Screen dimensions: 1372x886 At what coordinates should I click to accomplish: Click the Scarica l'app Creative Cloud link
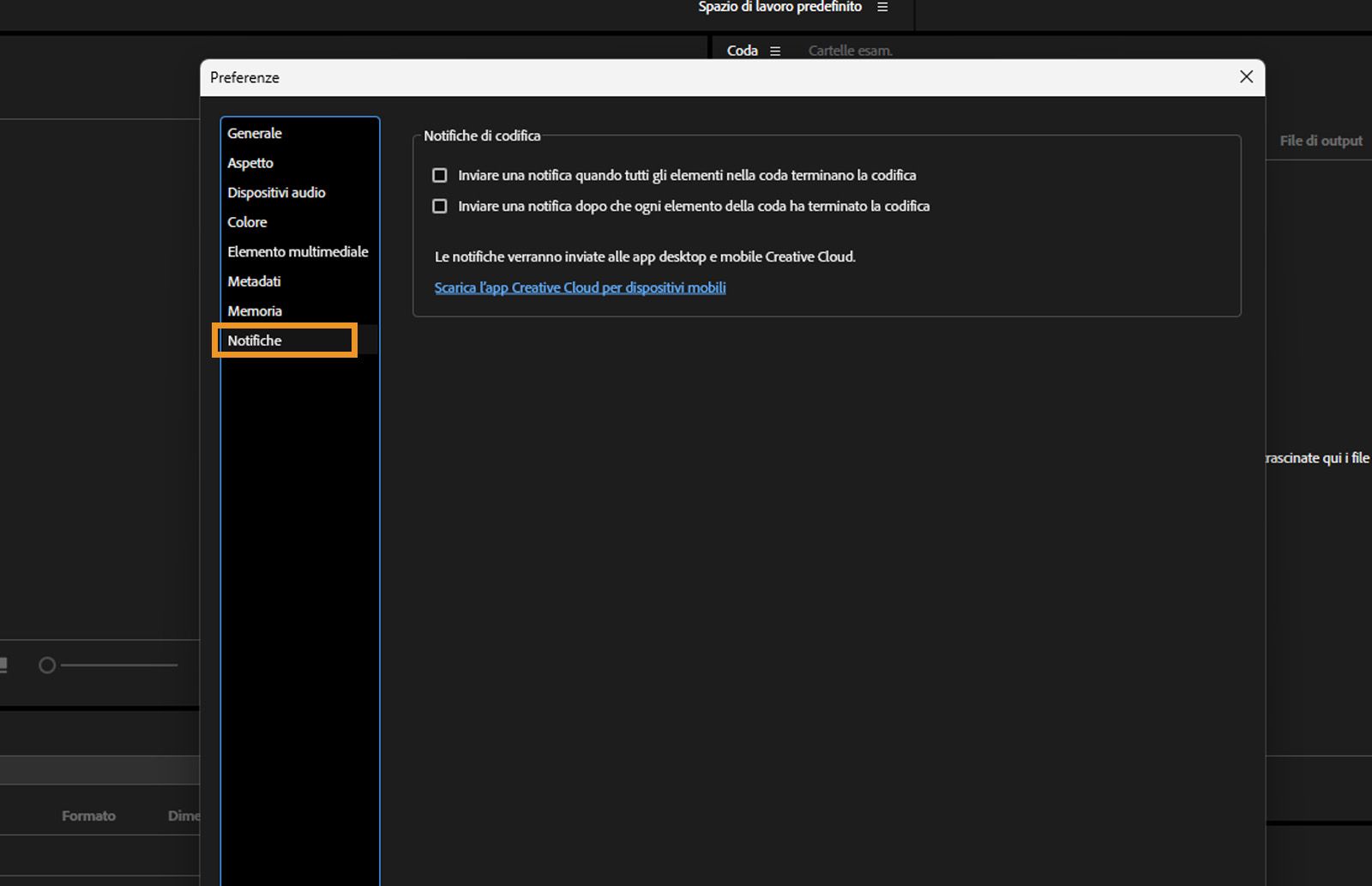[580, 287]
